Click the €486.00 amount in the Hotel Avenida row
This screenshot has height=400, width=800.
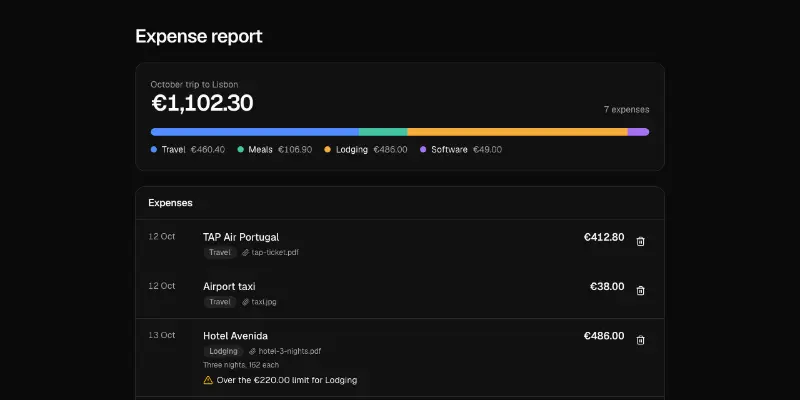click(x=604, y=336)
